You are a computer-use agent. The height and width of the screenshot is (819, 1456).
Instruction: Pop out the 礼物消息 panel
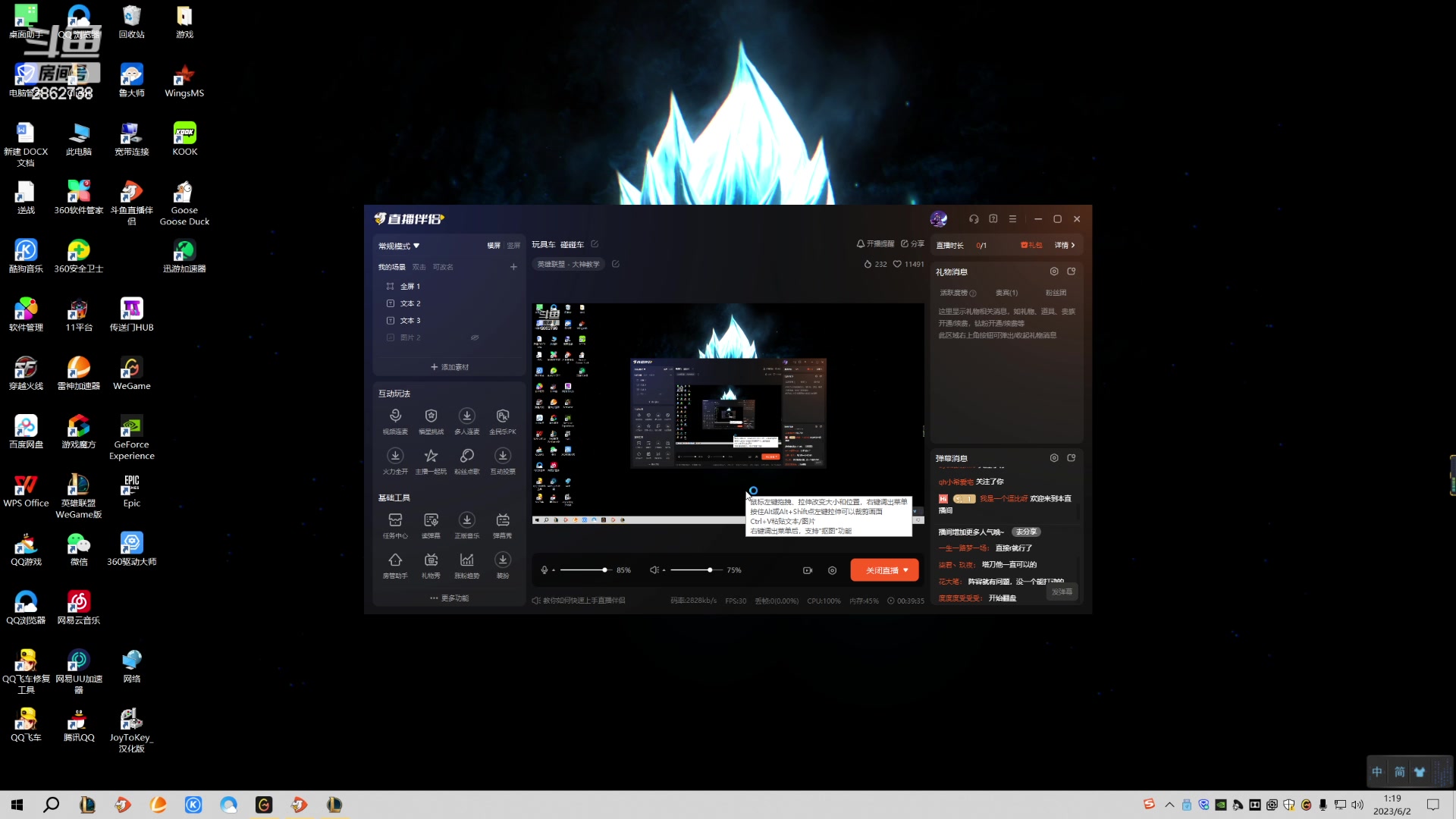click(x=1072, y=271)
